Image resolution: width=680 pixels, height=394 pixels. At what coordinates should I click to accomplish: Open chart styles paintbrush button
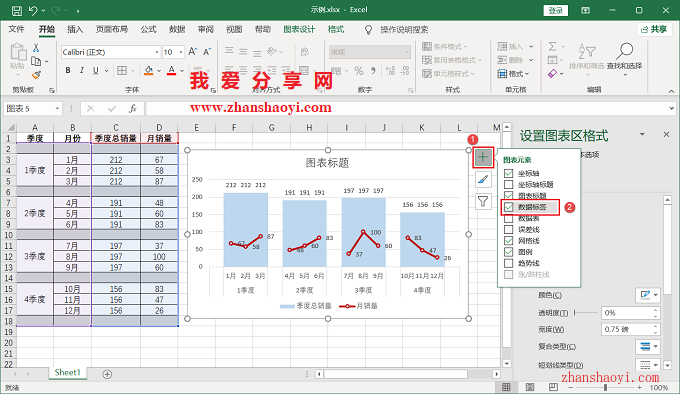pos(483,179)
